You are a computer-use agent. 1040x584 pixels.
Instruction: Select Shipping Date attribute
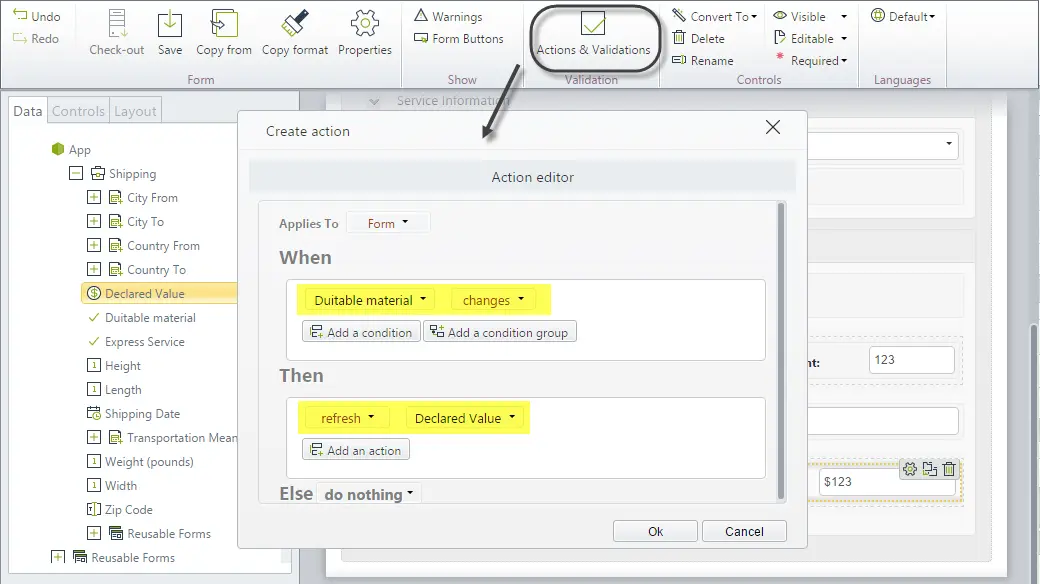pos(133,413)
